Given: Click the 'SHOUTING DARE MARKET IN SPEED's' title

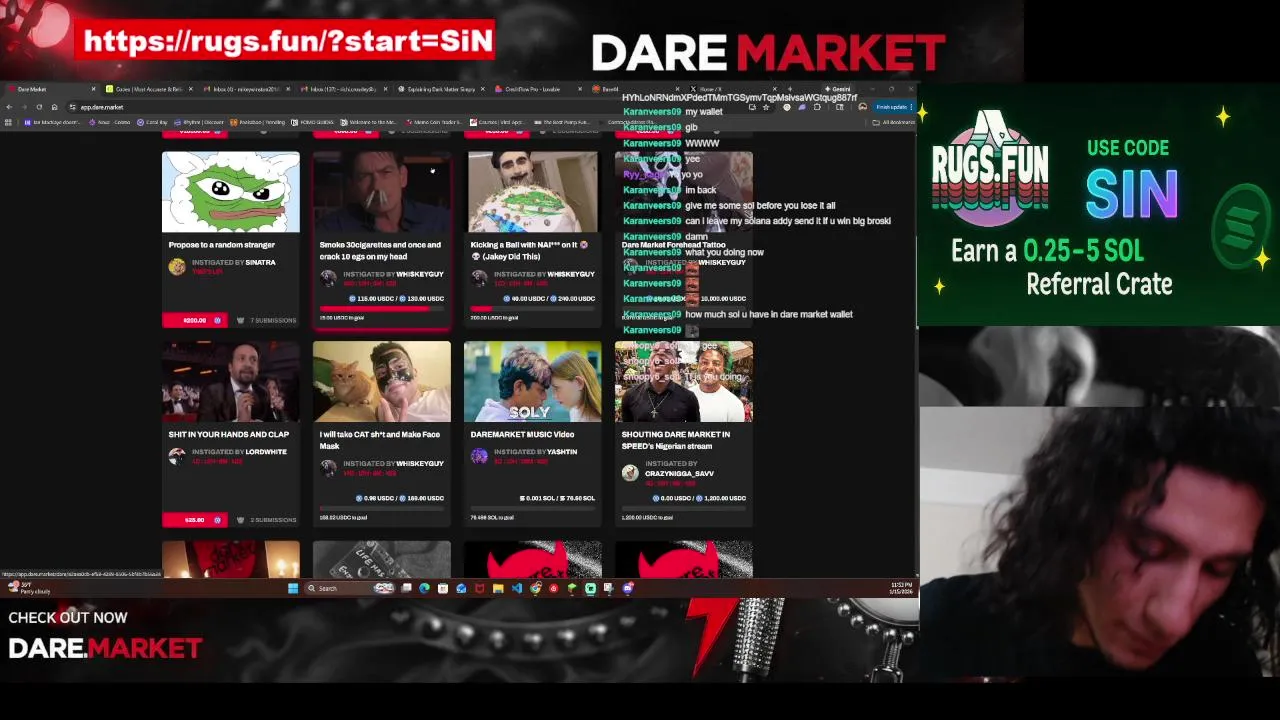Looking at the screenshot, I should 675,440.
